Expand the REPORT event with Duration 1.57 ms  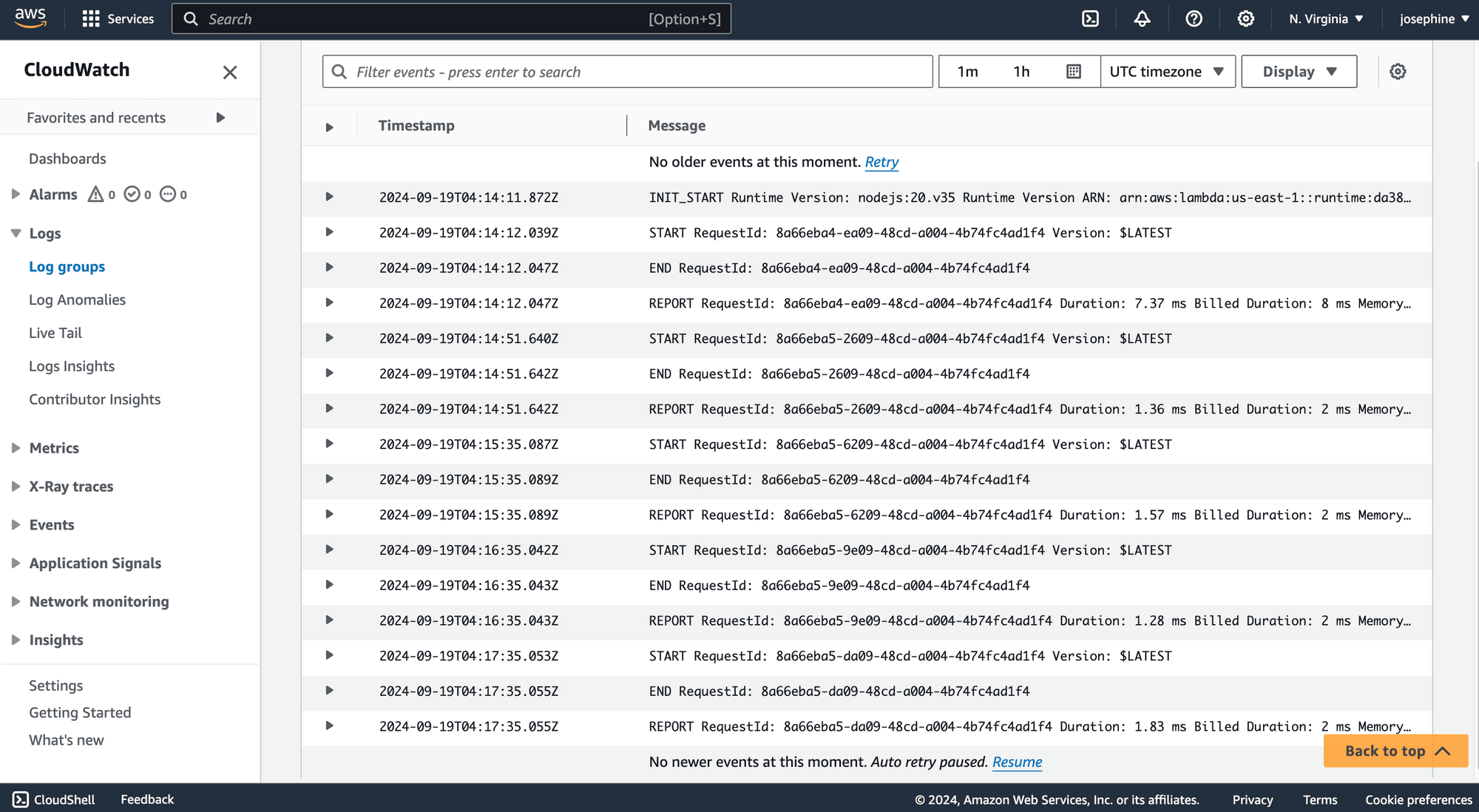(330, 514)
